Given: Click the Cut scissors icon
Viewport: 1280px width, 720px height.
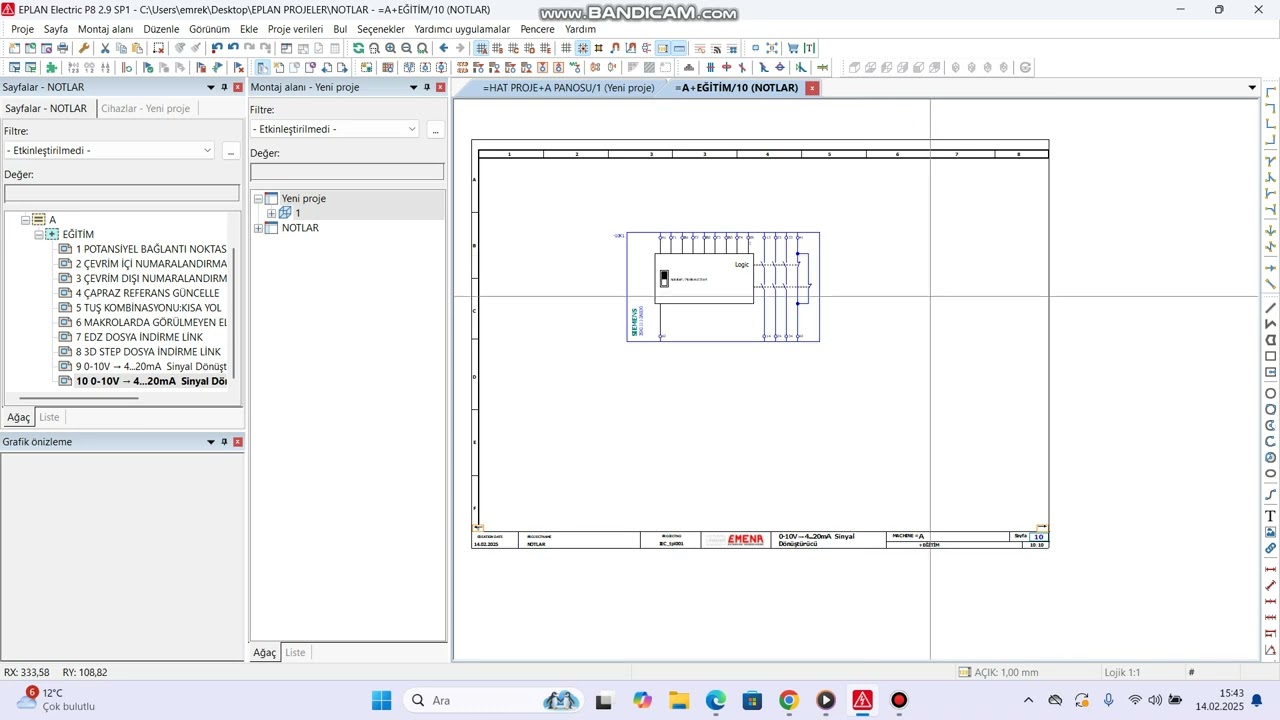Looking at the screenshot, I should click(105, 48).
